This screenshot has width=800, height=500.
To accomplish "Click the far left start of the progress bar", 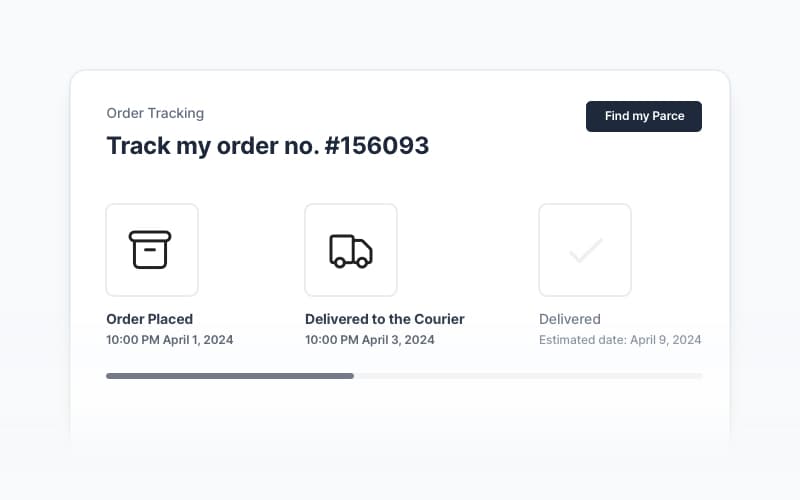I will coord(109,376).
